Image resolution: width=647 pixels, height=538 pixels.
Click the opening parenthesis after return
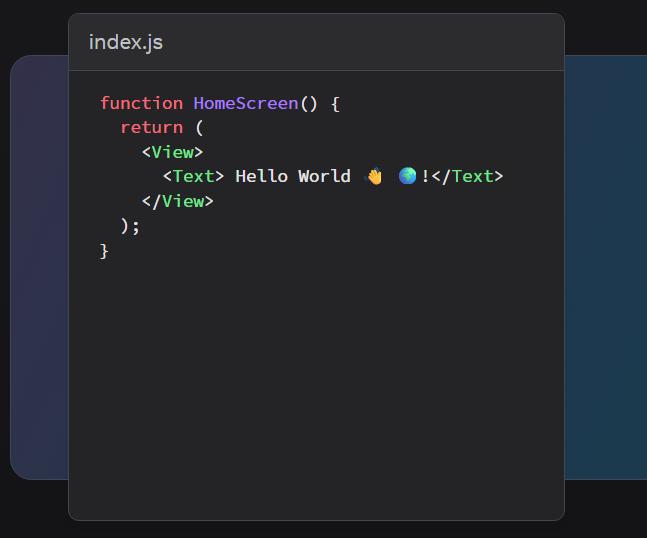[199, 127]
